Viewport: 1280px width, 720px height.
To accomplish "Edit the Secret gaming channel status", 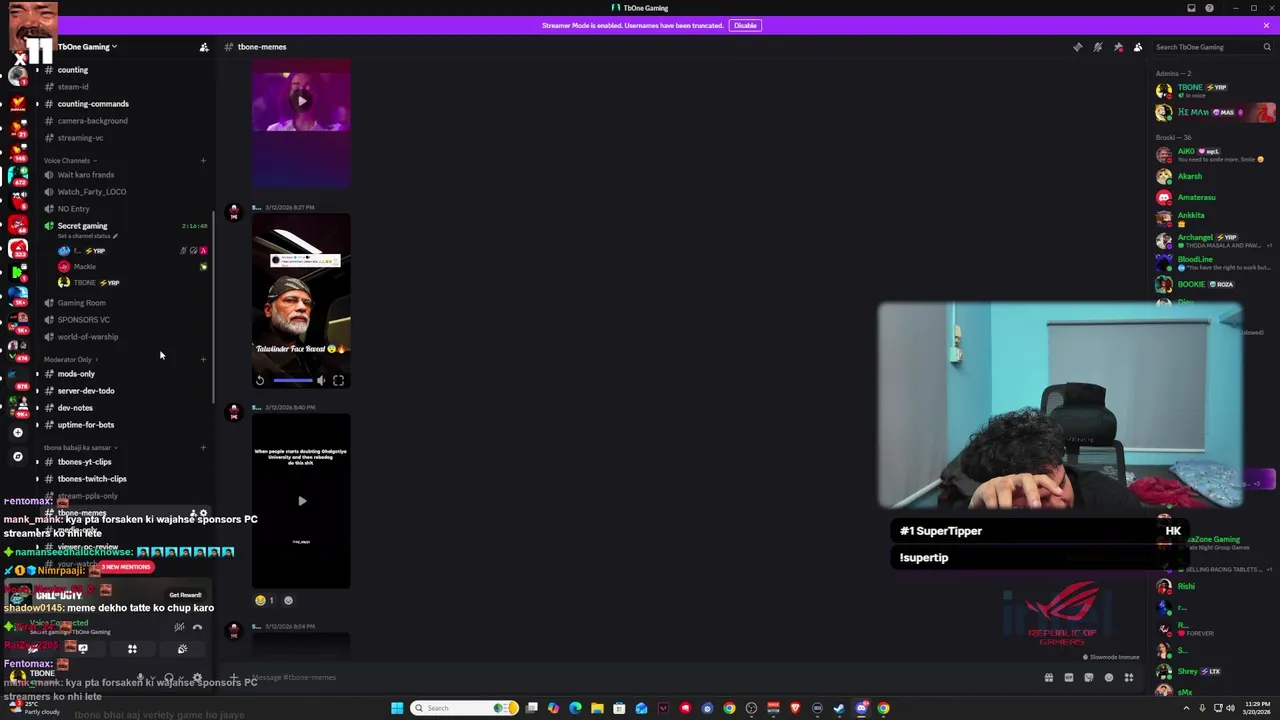I will tap(88, 236).
